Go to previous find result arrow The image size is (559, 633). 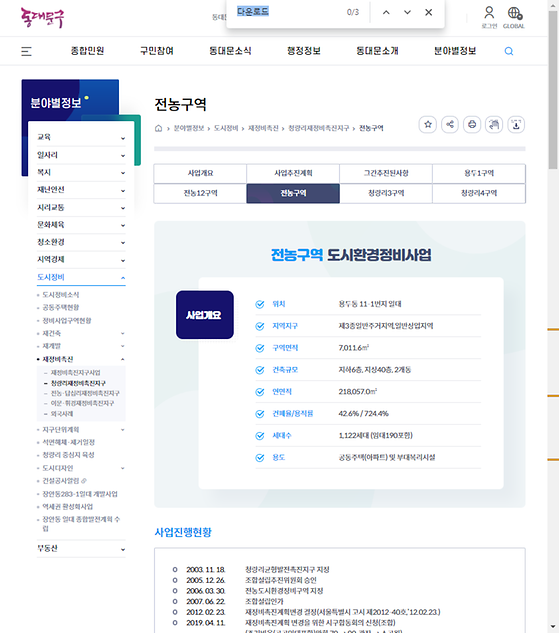point(386,12)
